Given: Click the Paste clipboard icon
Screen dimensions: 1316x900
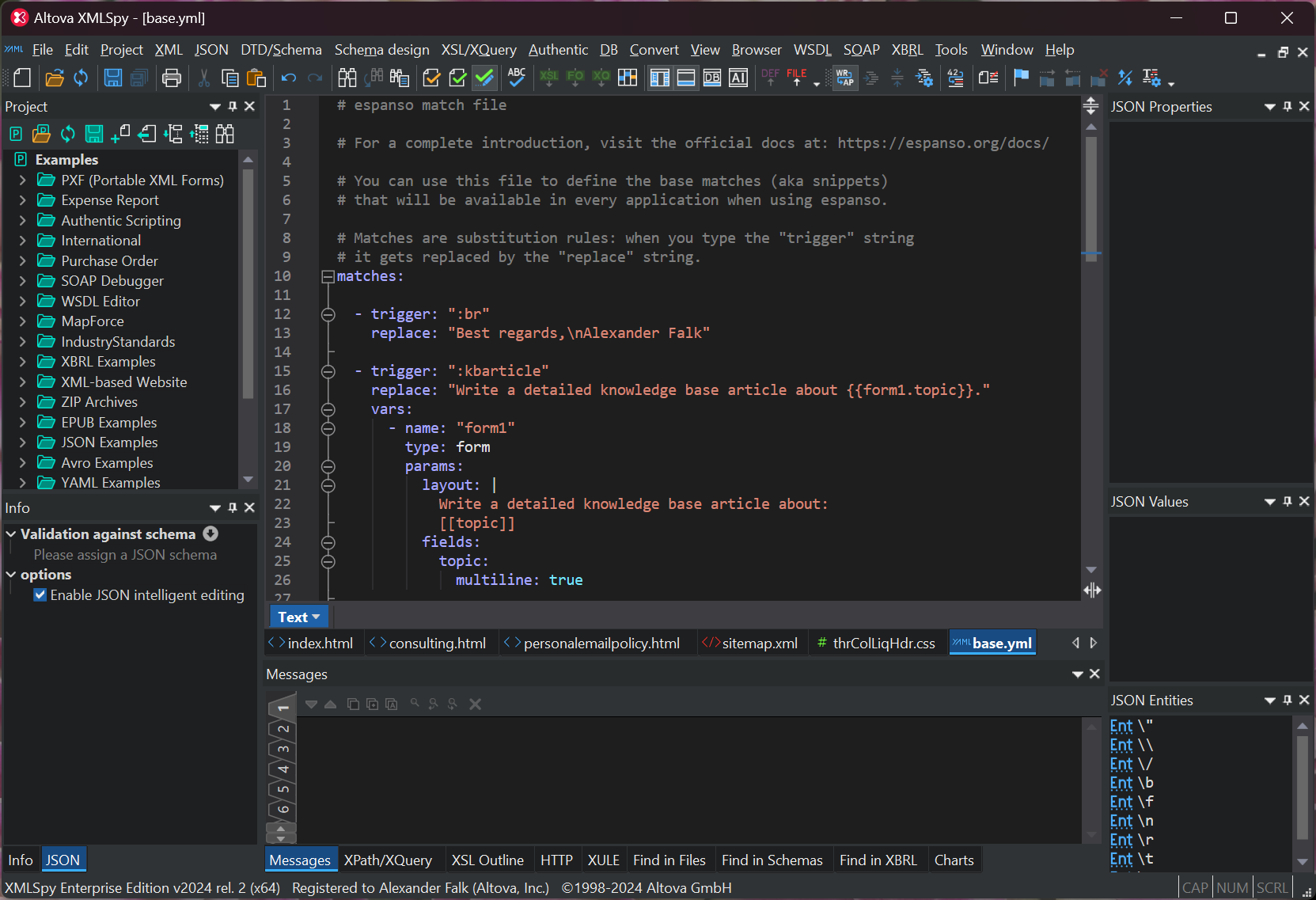Looking at the screenshot, I should 256,78.
